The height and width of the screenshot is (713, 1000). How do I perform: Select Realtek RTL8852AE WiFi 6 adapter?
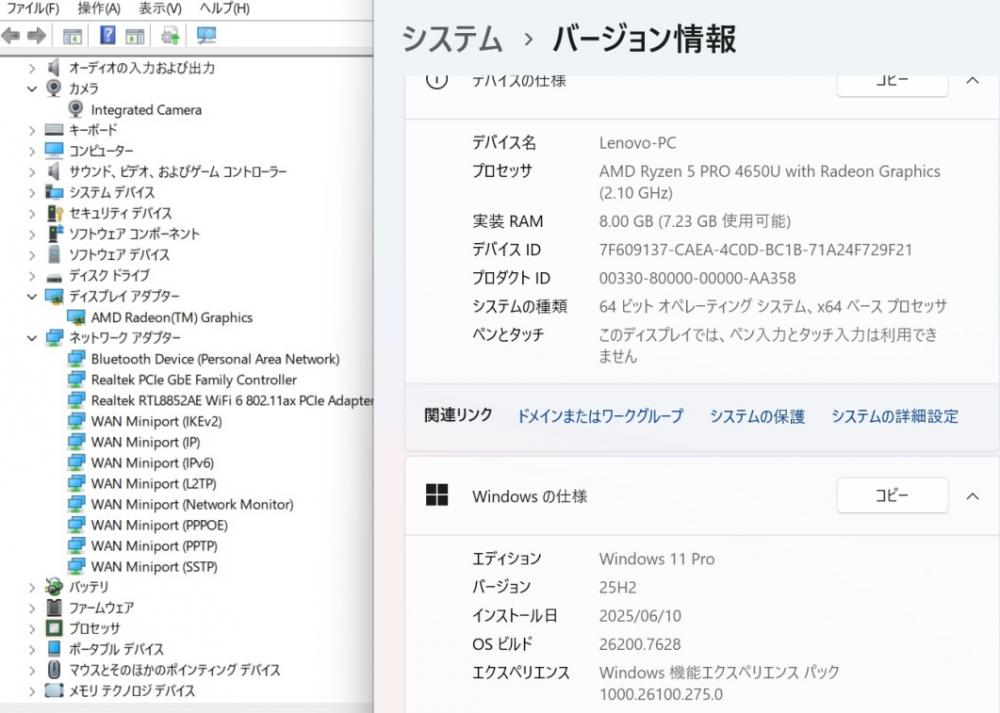pos(230,400)
